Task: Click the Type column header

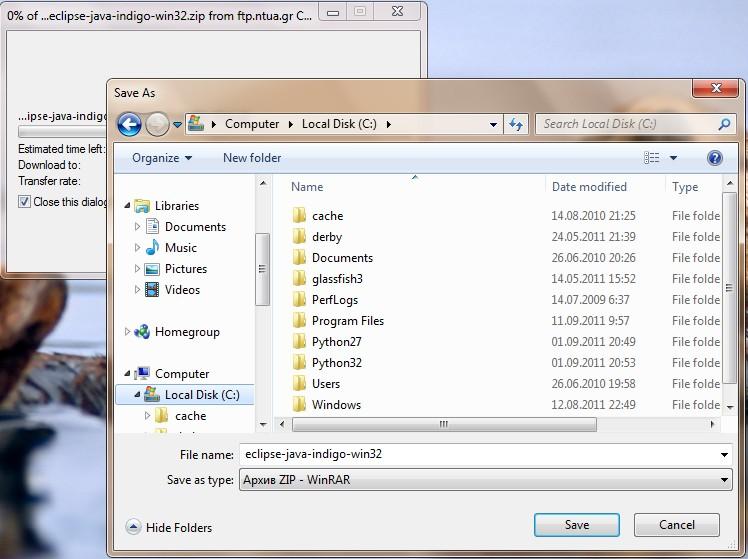Action: (685, 187)
